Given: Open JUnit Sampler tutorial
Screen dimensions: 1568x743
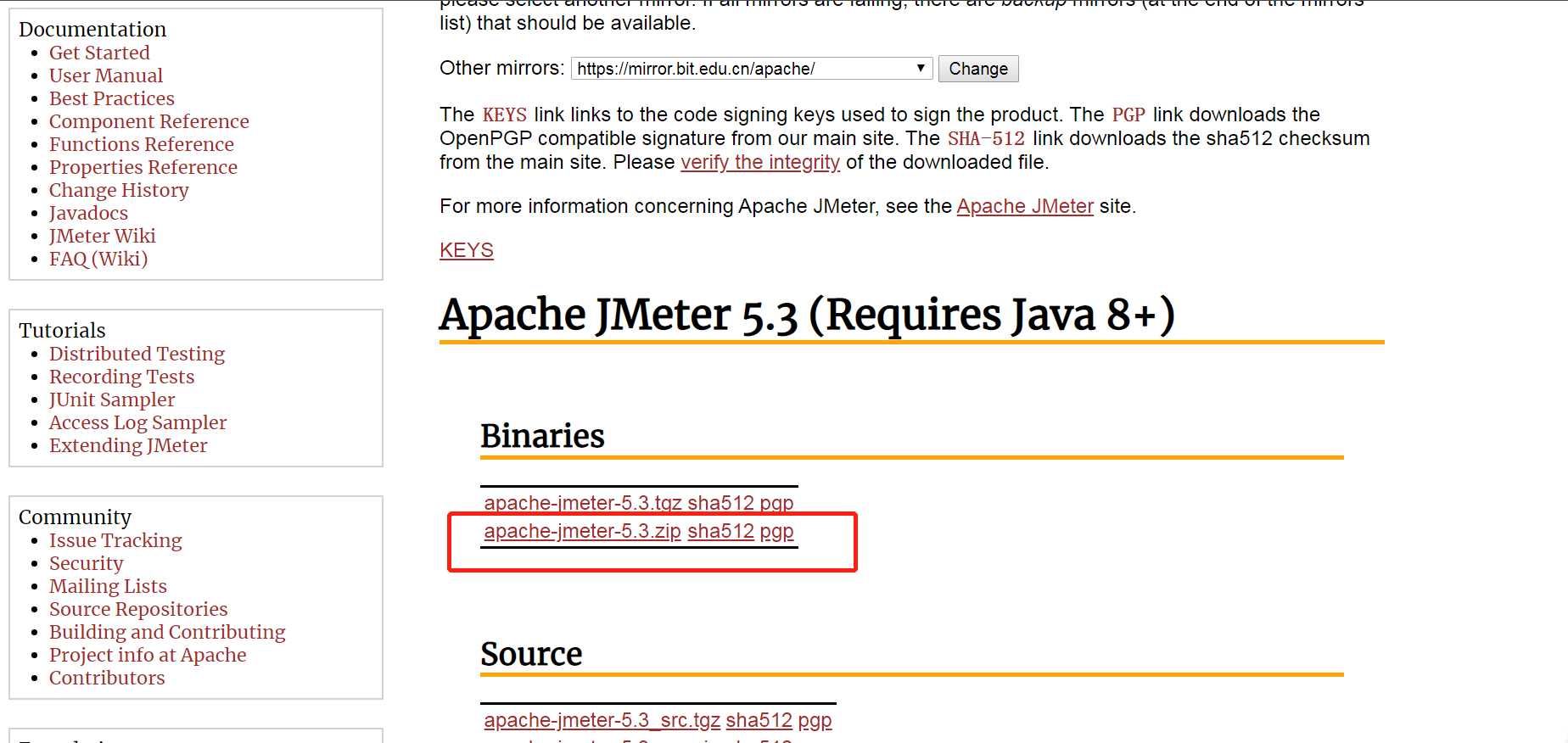Looking at the screenshot, I should coord(112,399).
